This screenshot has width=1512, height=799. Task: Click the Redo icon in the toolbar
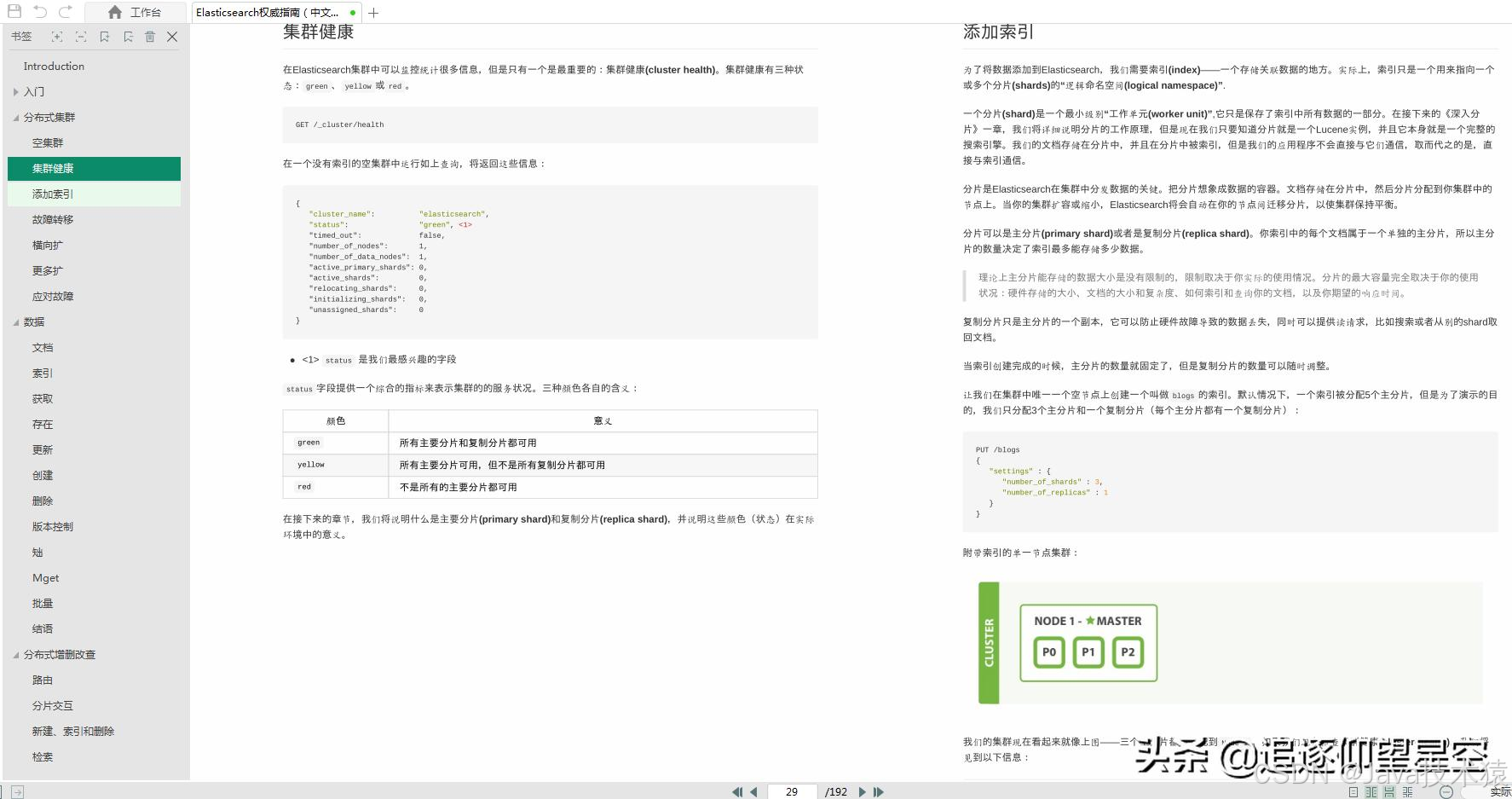(64, 12)
